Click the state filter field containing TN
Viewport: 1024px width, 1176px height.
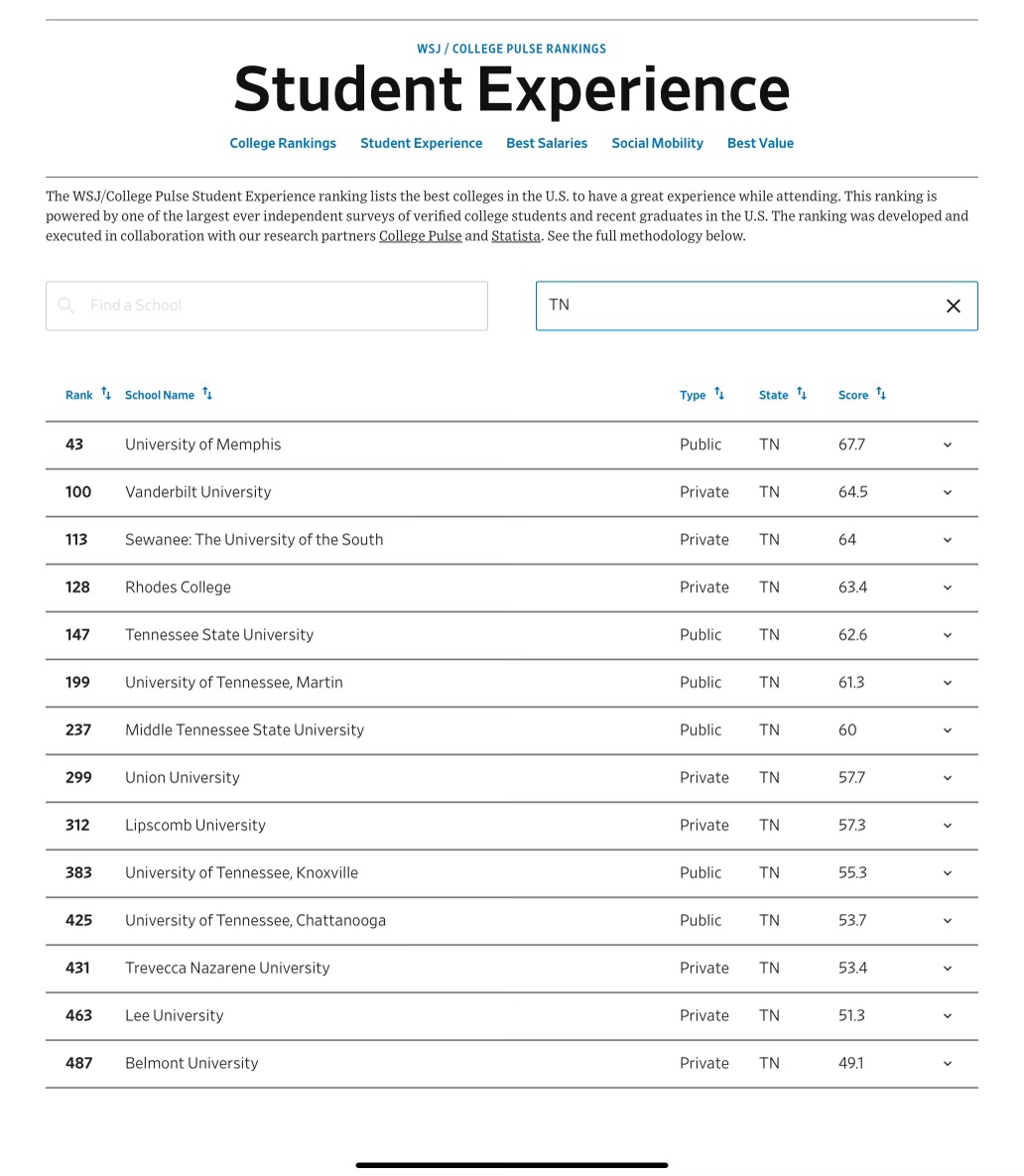tap(734, 306)
